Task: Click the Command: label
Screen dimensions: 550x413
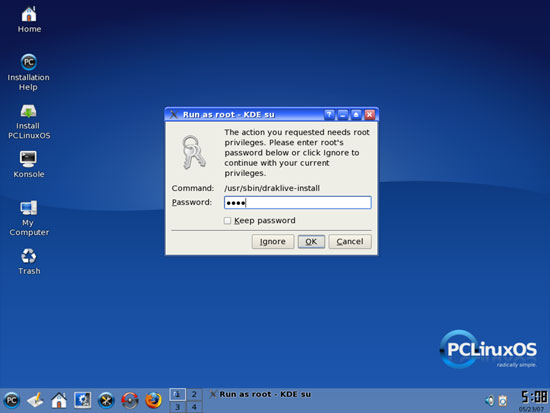Action: click(x=193, y=188)
